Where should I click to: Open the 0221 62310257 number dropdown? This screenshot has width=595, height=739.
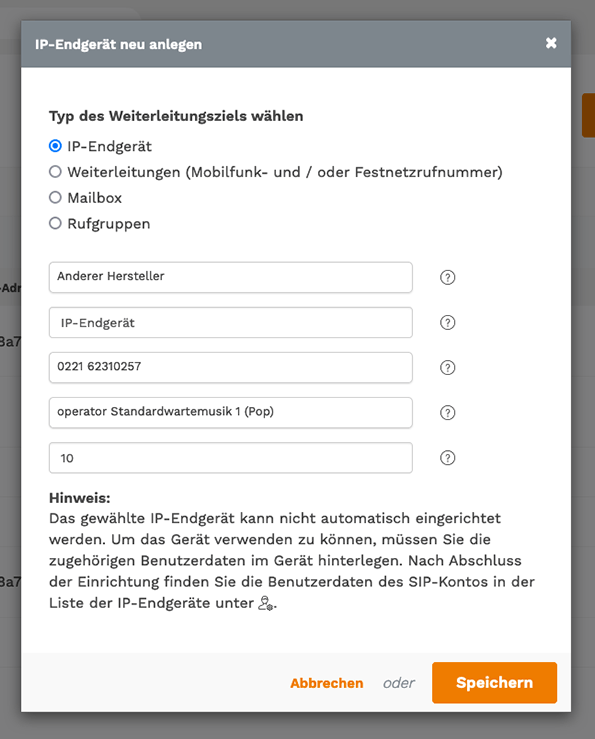coord(231,367)
